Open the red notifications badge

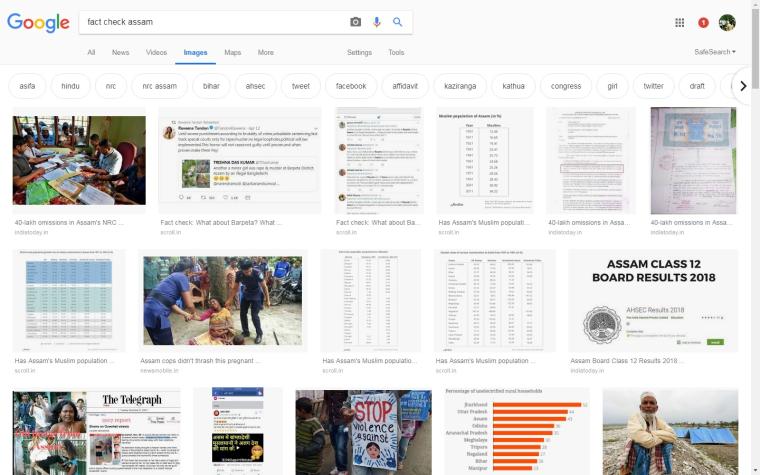click(x=703, y=22)
